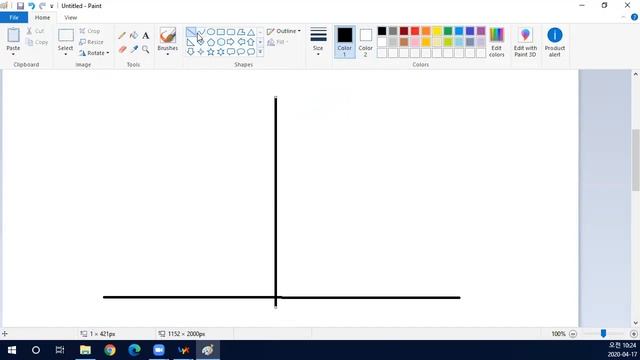The width and height of the screenshot is (640, 360).
Task: Select the Magnifier tool
Action: click(x=146, y=49)
